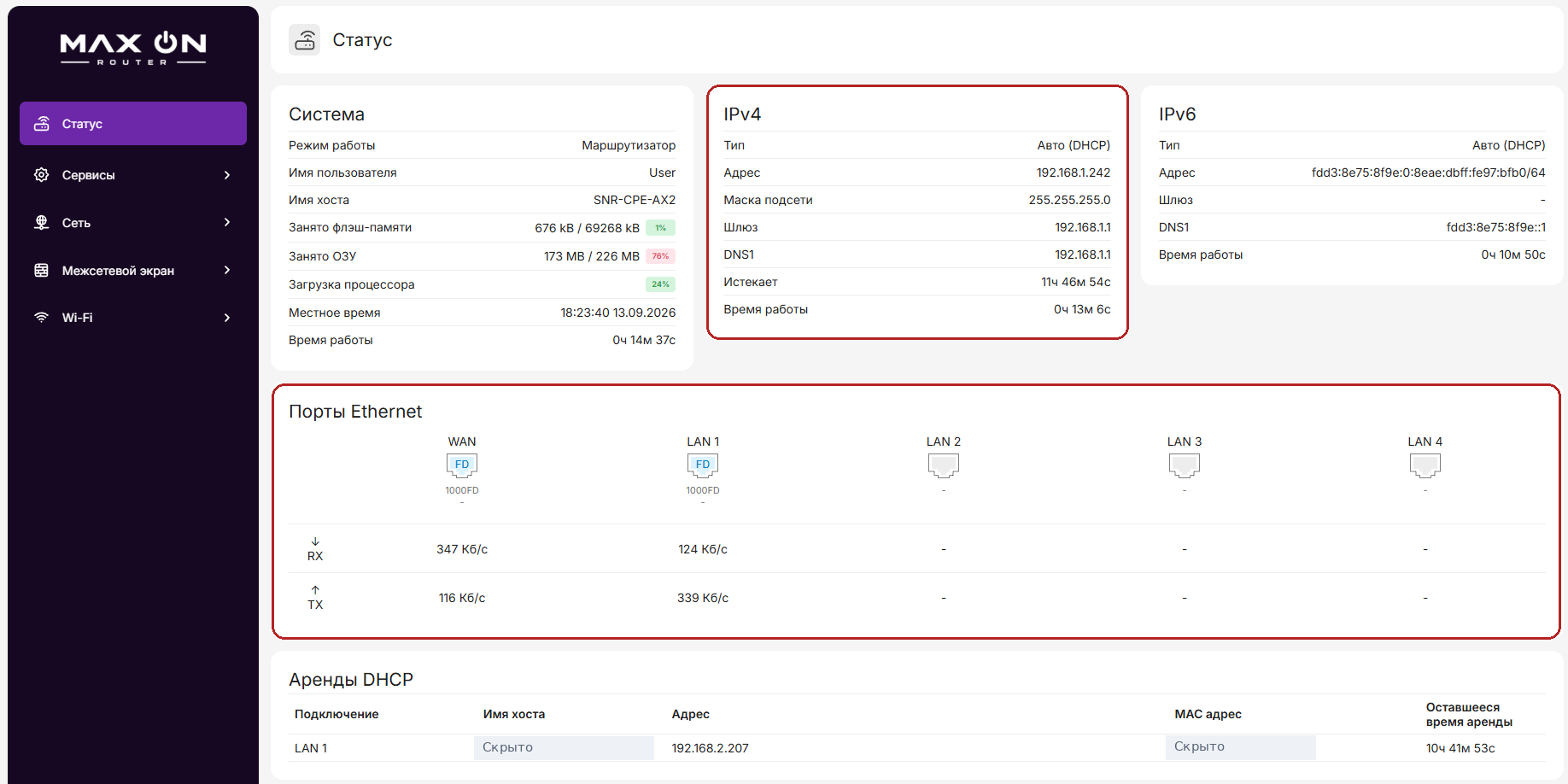Expand the Сервисы submenu chevron
This screenshot has width=1568, height=784.
click(x=227, y=175)
